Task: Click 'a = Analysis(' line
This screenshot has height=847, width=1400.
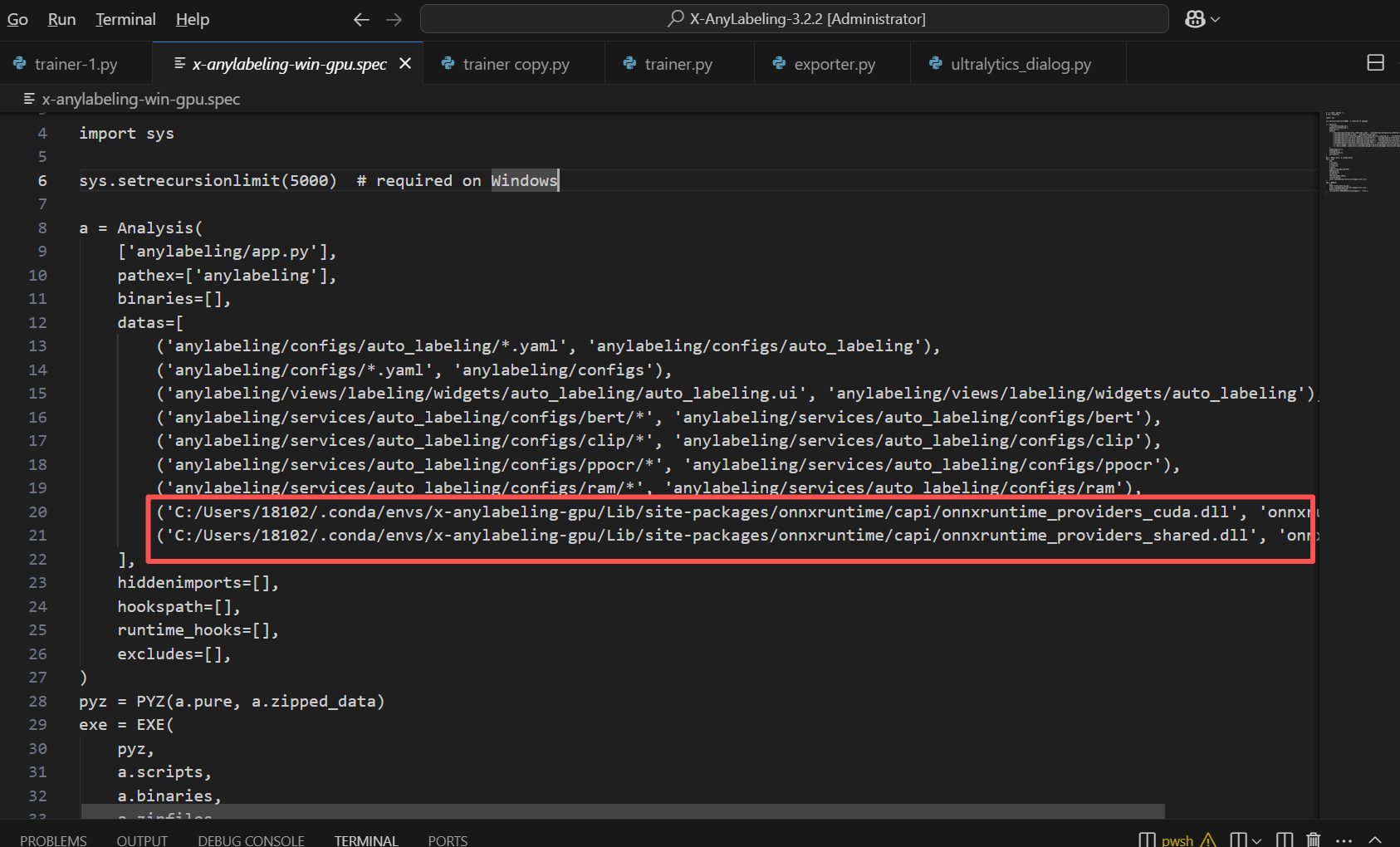Action: click(140, 228)
